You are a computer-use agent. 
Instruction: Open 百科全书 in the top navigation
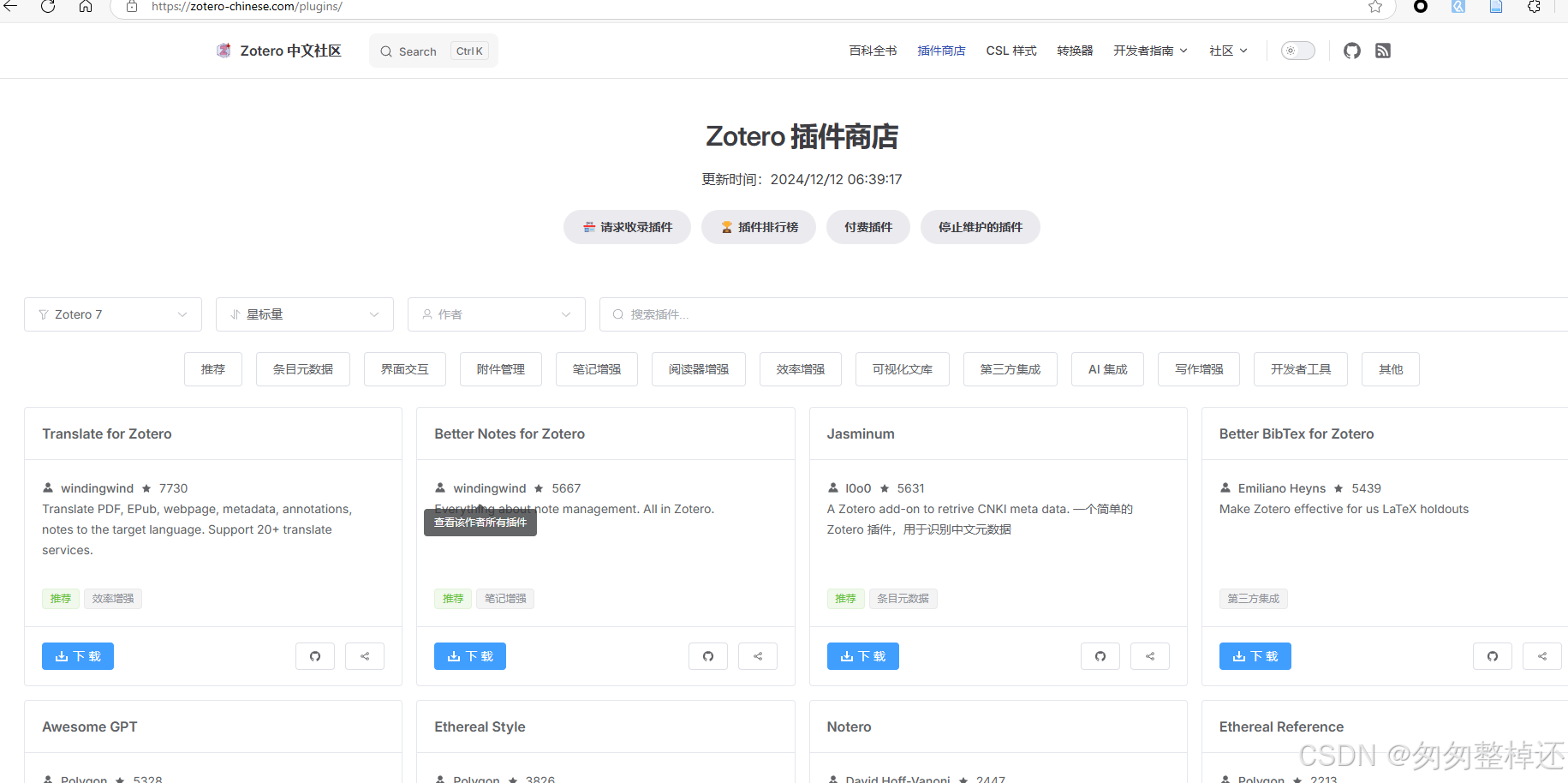873,51
